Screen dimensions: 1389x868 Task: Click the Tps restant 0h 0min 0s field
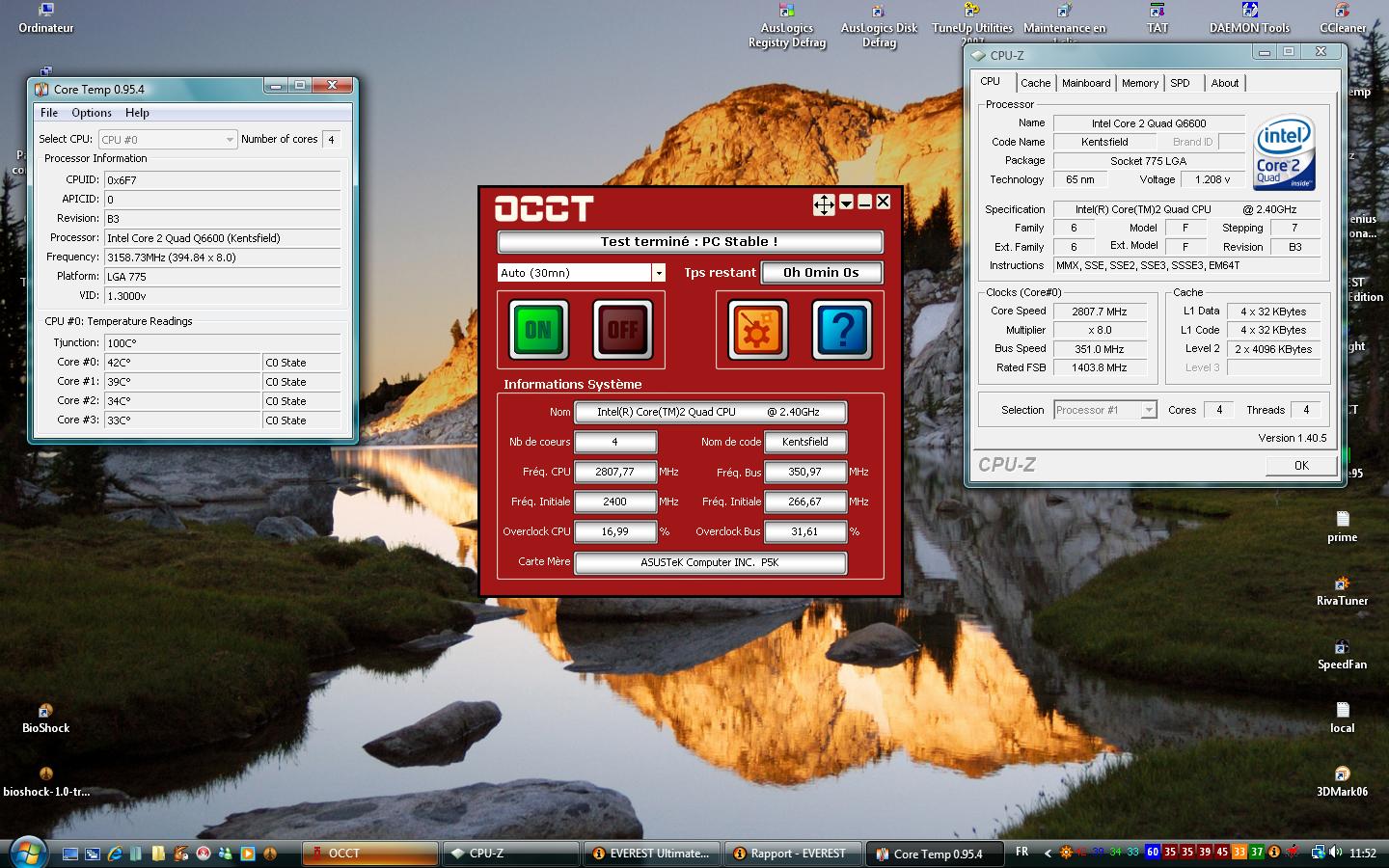click(821, 273)
